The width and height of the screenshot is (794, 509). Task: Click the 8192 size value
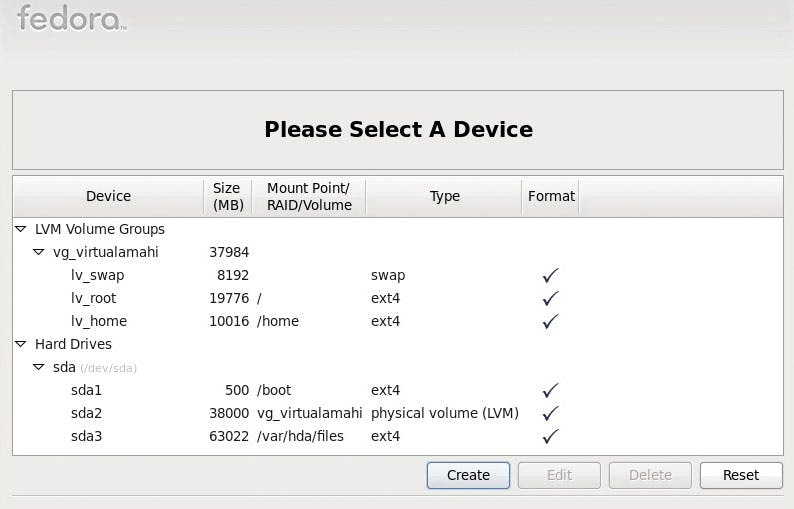233,276
